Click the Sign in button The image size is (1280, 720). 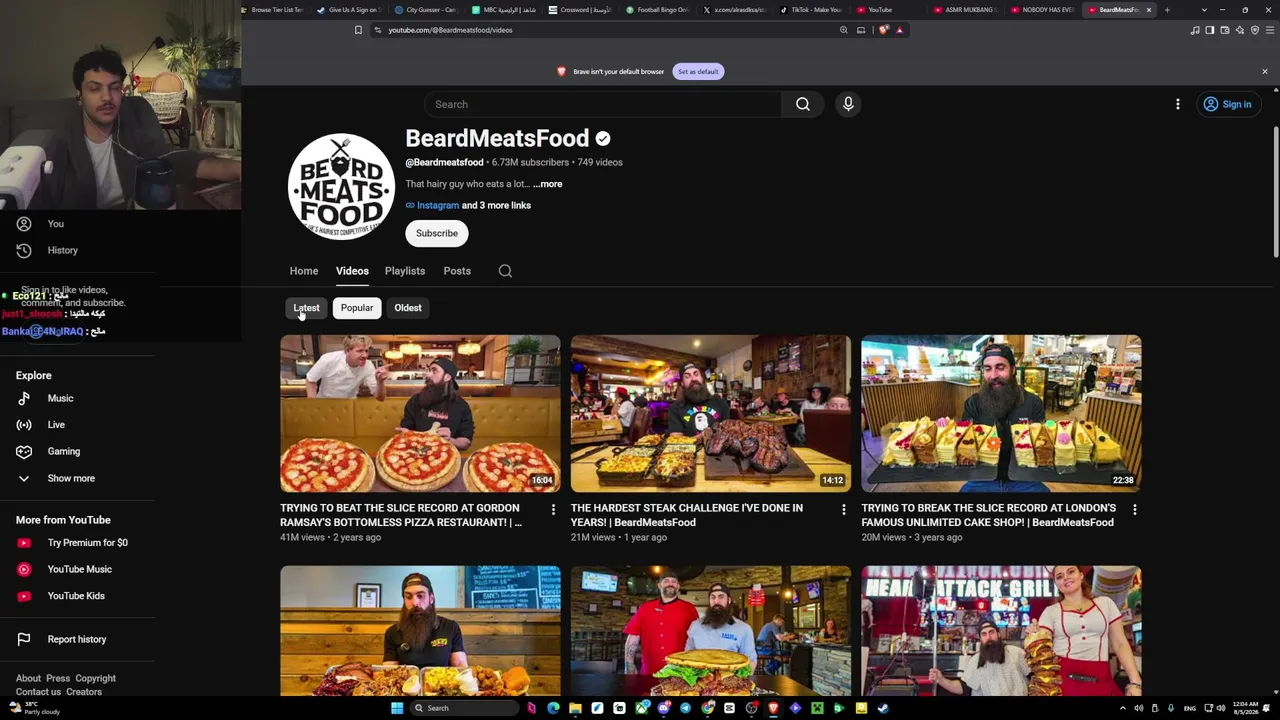(1229, 104)
